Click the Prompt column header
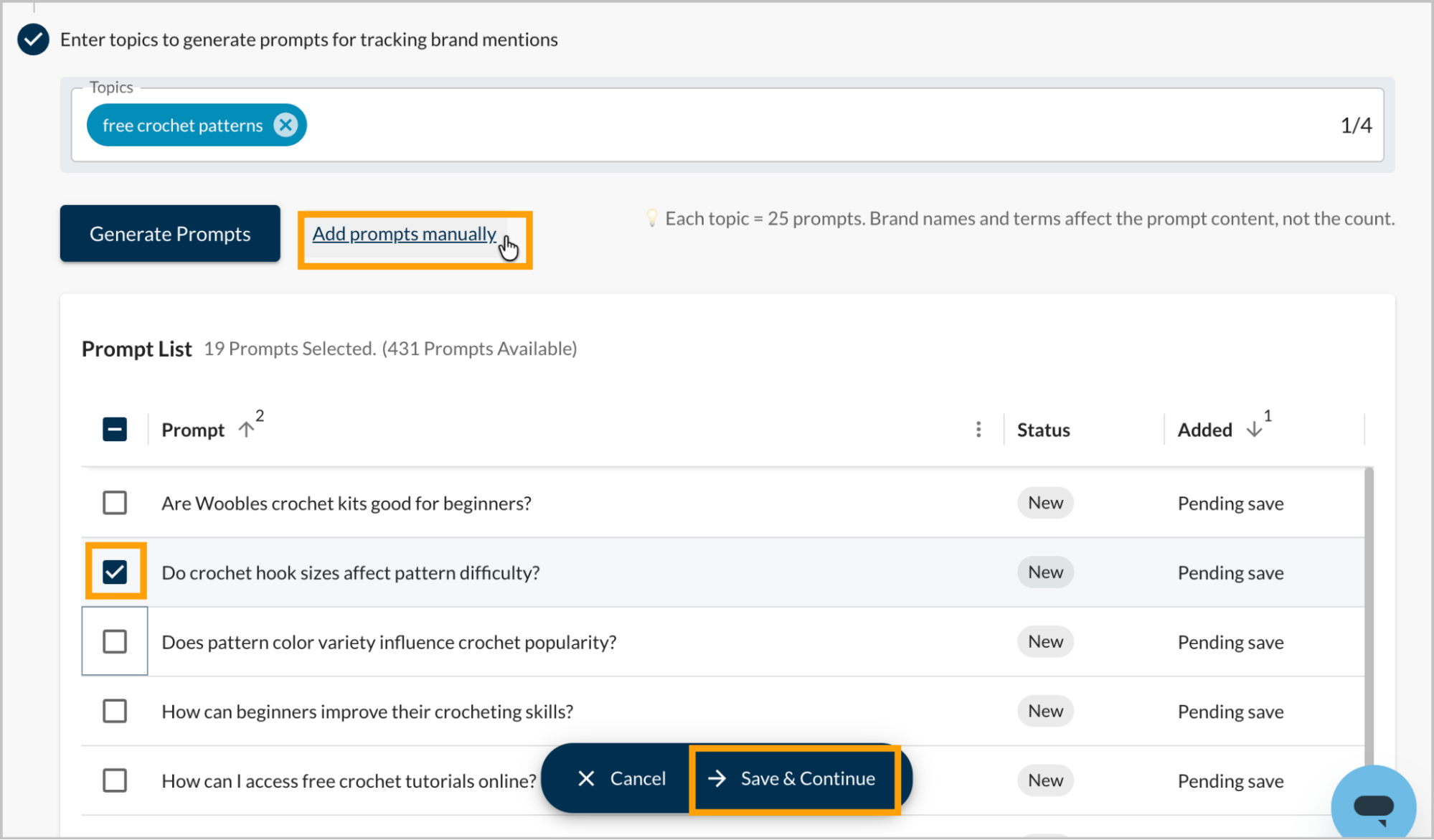Screen dimensions: 1434x840 point(193,430)
